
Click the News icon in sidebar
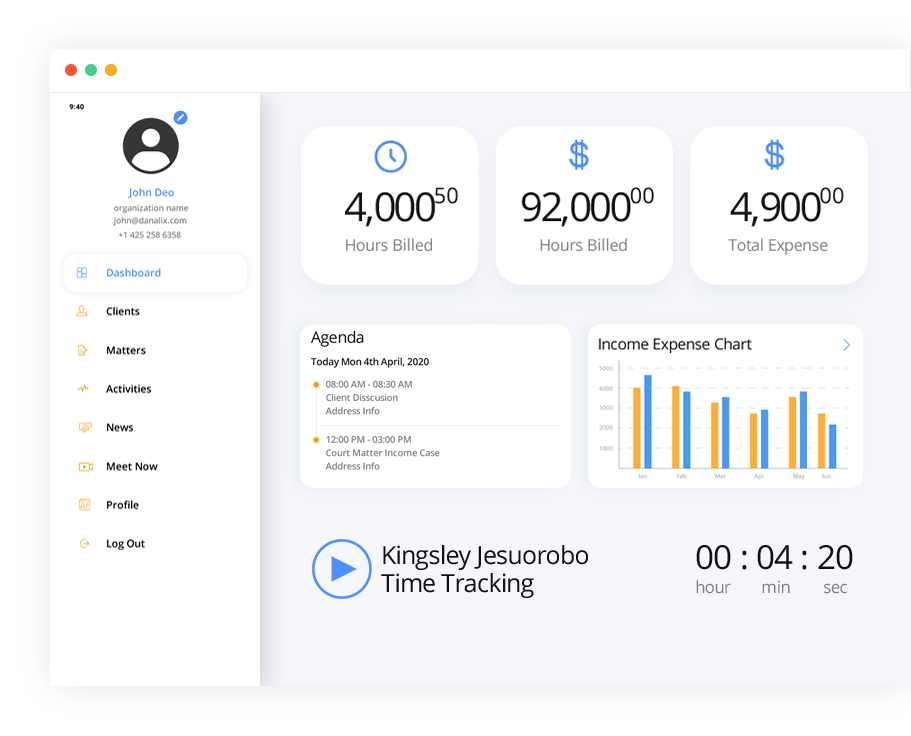[84, 428]
